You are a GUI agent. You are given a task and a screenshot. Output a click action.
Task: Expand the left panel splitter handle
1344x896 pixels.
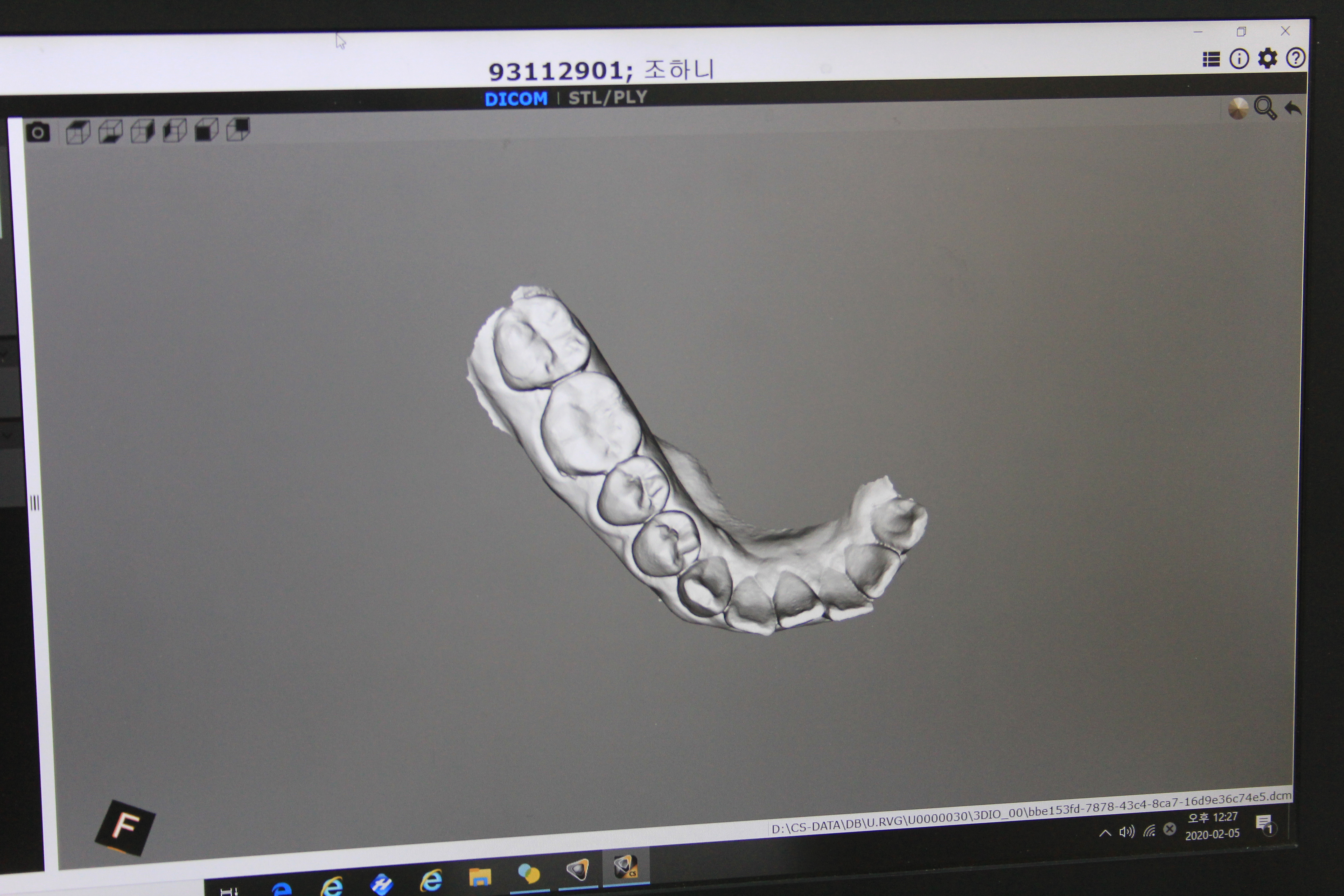[34, 503]
